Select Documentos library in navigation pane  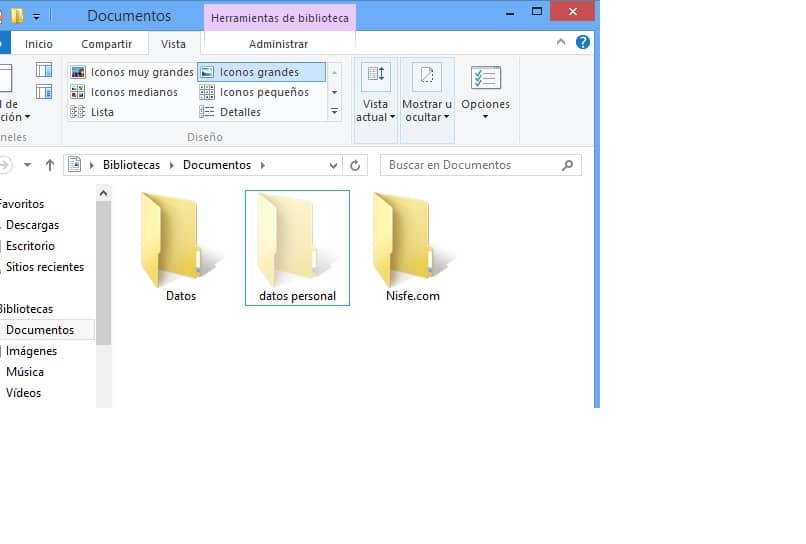point(40,330)
